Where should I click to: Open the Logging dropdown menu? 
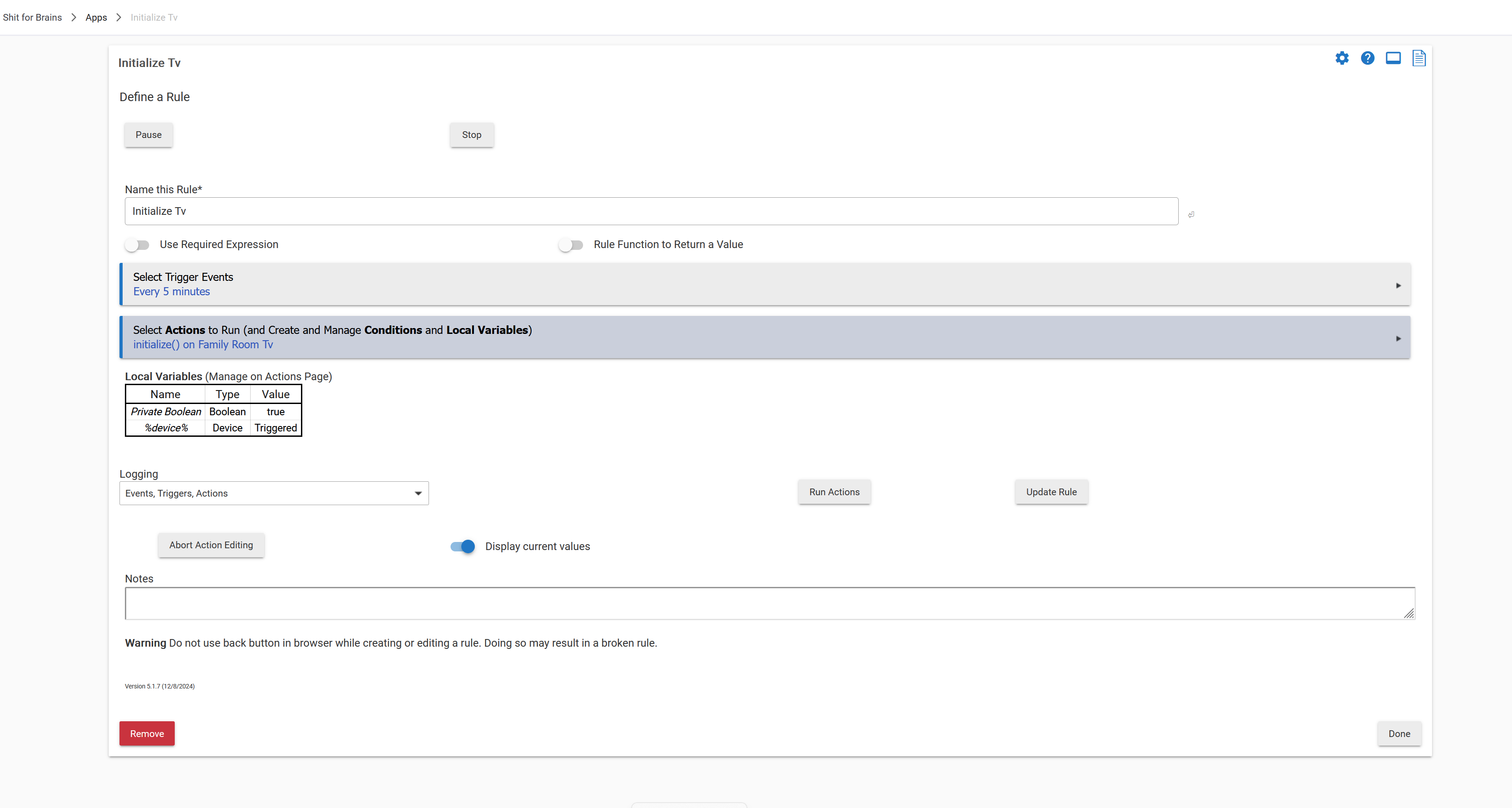point(274,493)
